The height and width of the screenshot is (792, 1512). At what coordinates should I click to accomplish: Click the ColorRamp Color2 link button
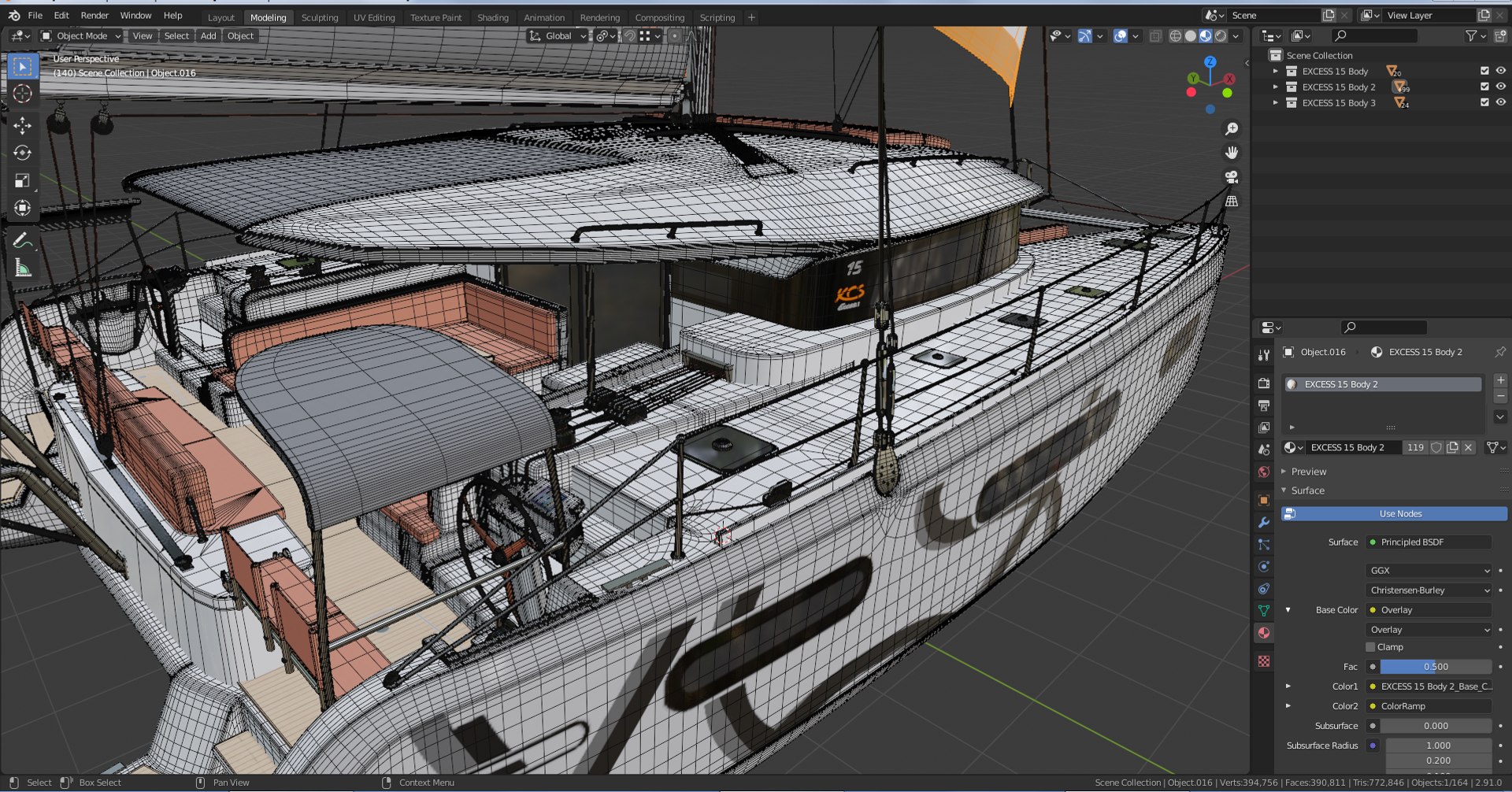point(1429,706)
